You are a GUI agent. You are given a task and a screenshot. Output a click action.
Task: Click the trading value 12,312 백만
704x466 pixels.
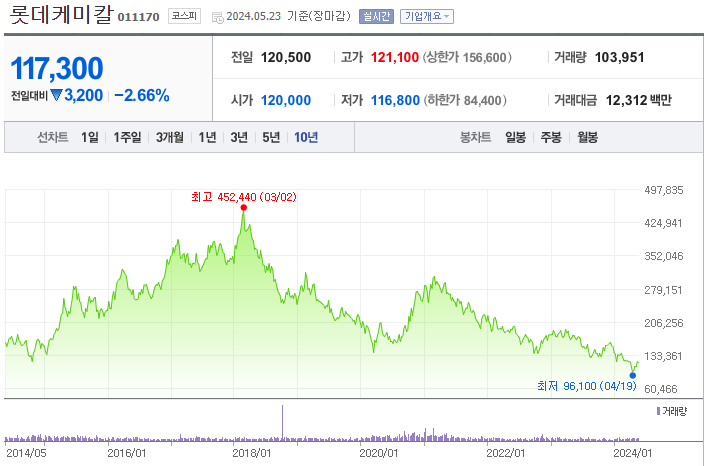pyautogui.click(x=639, y=100)
